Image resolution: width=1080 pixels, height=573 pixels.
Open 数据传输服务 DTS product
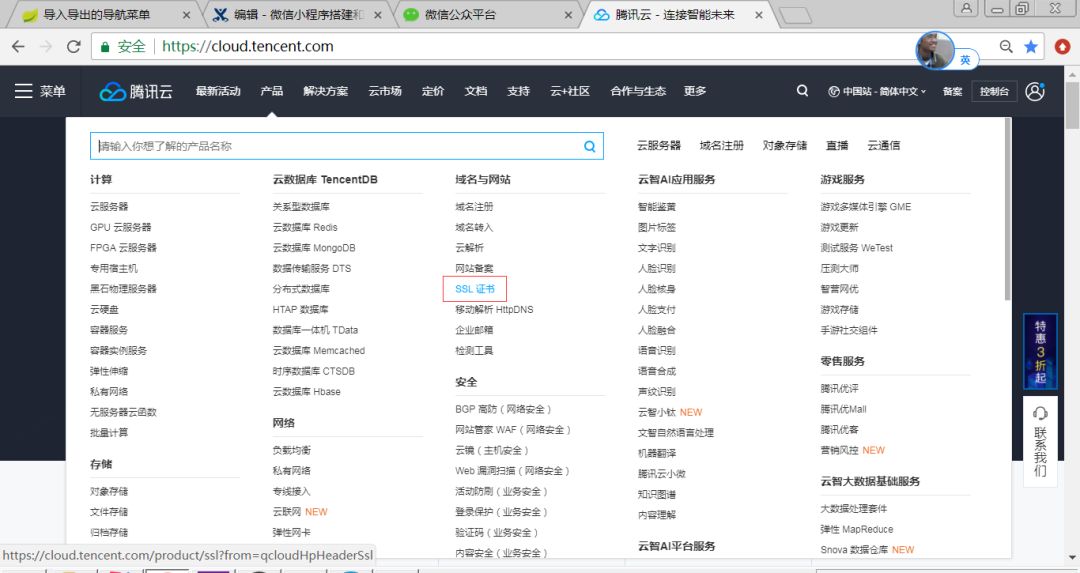312,269
